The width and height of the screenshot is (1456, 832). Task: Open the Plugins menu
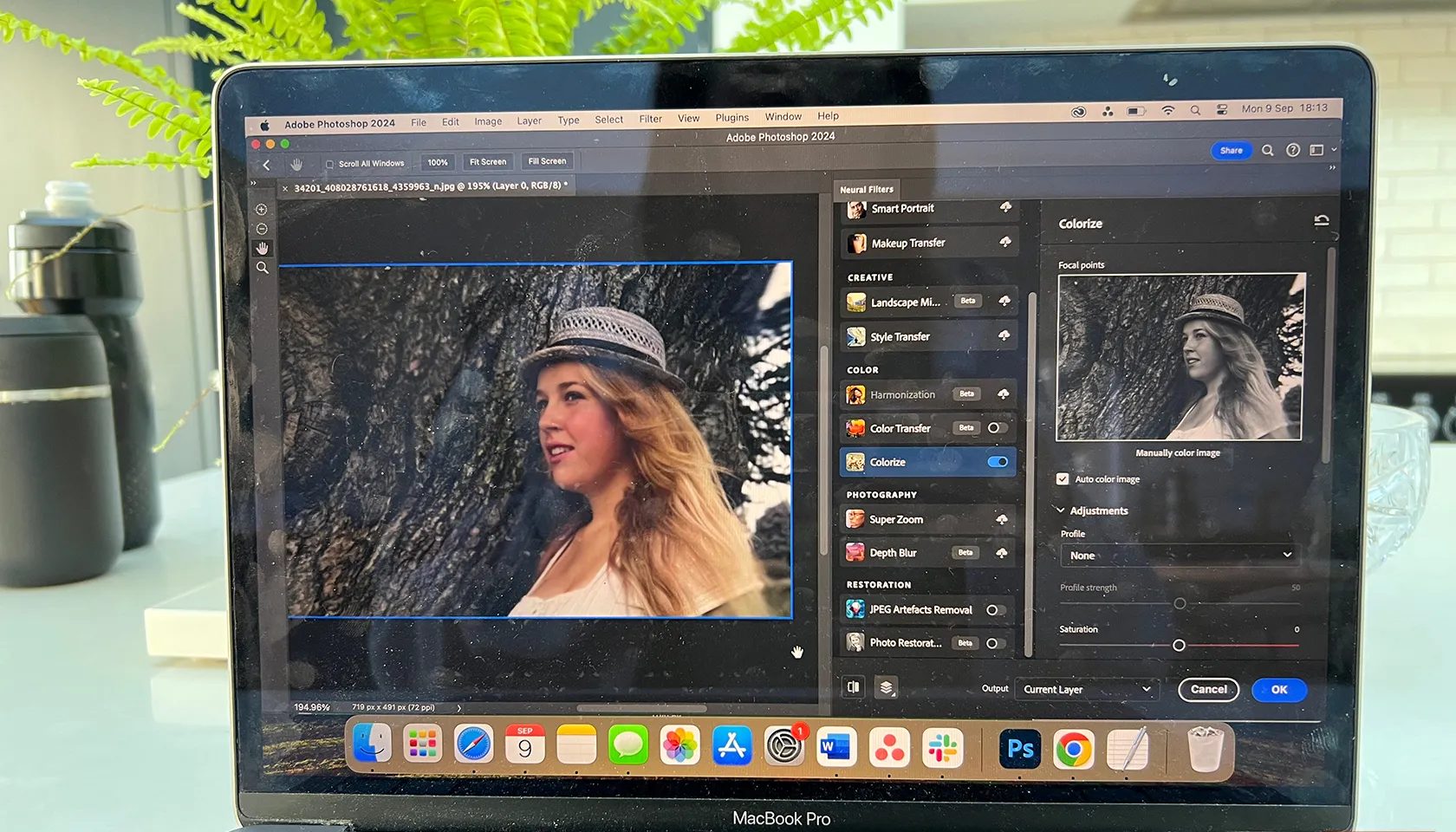point(731,117)
